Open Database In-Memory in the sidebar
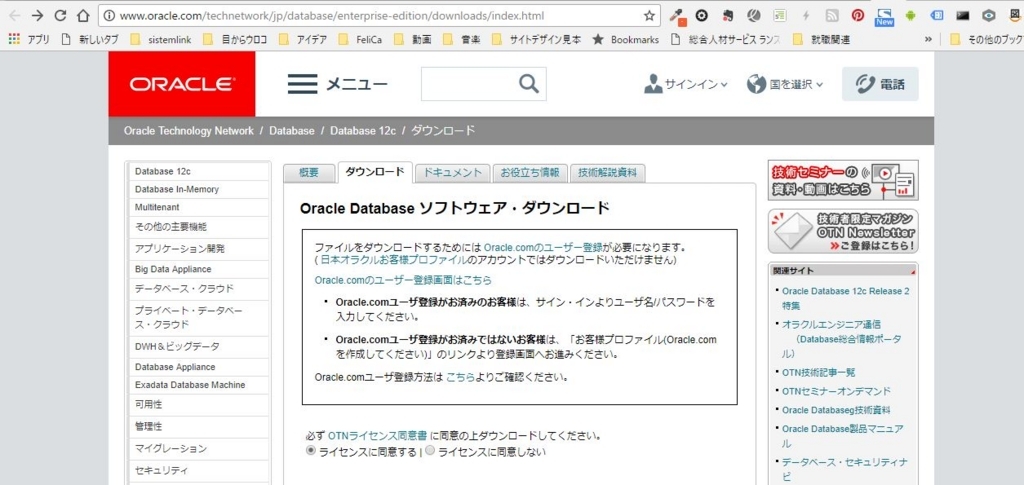This screenshot has height=485, width=1024. (x=199, y=189)
